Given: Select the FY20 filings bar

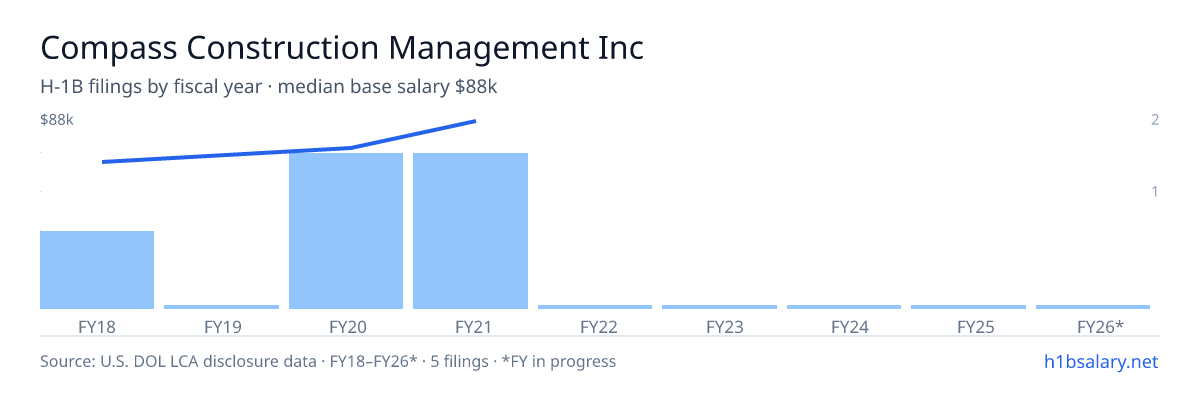Looking at the screenshot, I should coord(346,231).
